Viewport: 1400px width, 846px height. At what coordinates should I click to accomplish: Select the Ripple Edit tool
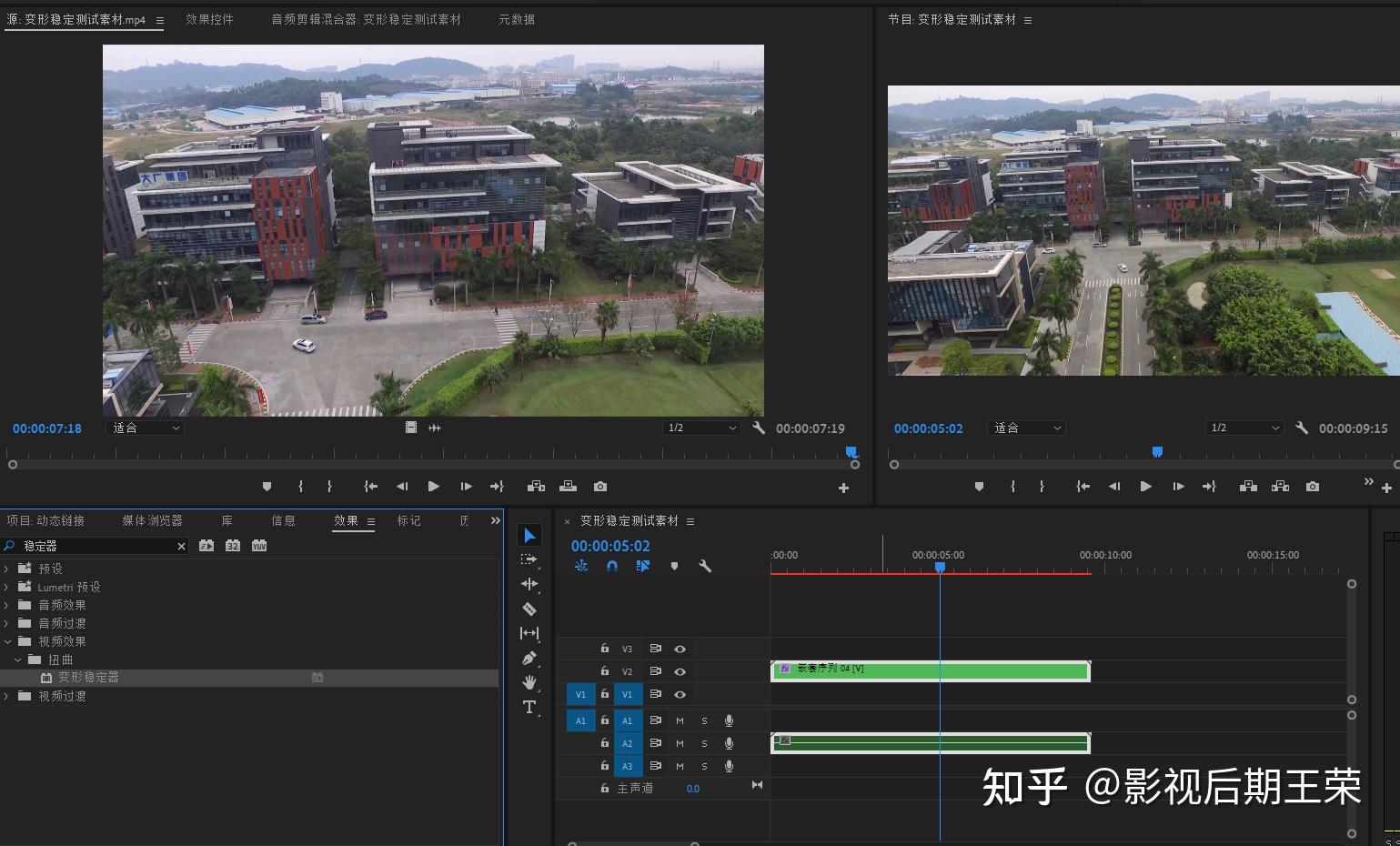[x=529, y=584]
